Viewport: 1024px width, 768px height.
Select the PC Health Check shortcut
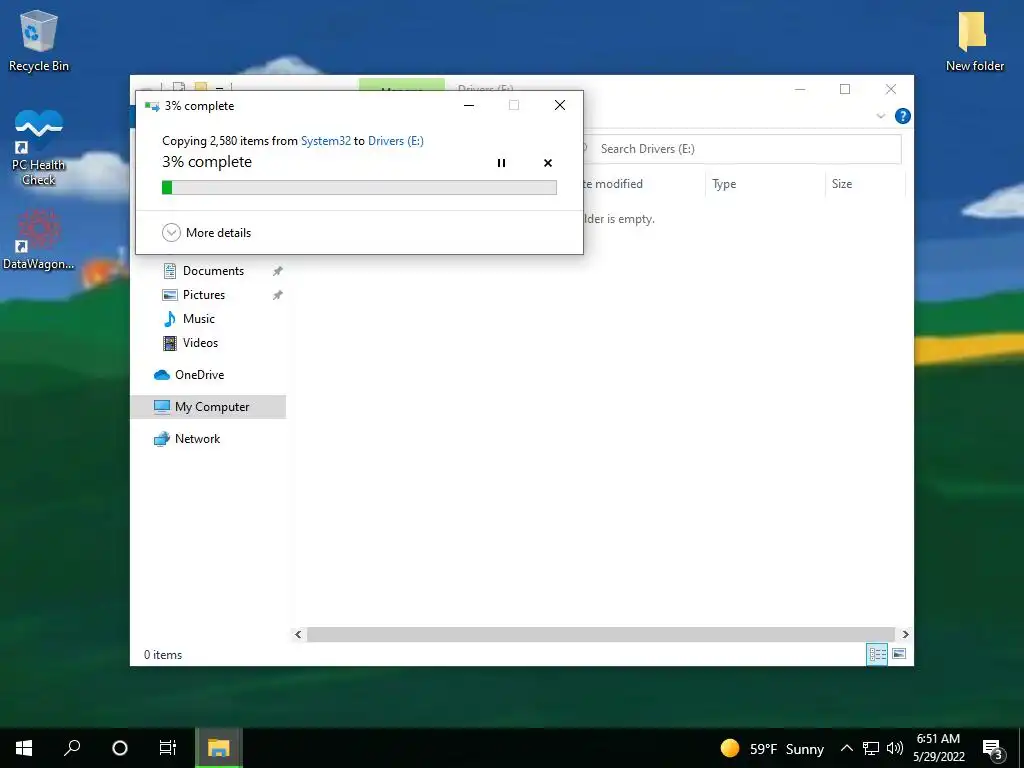39,148
